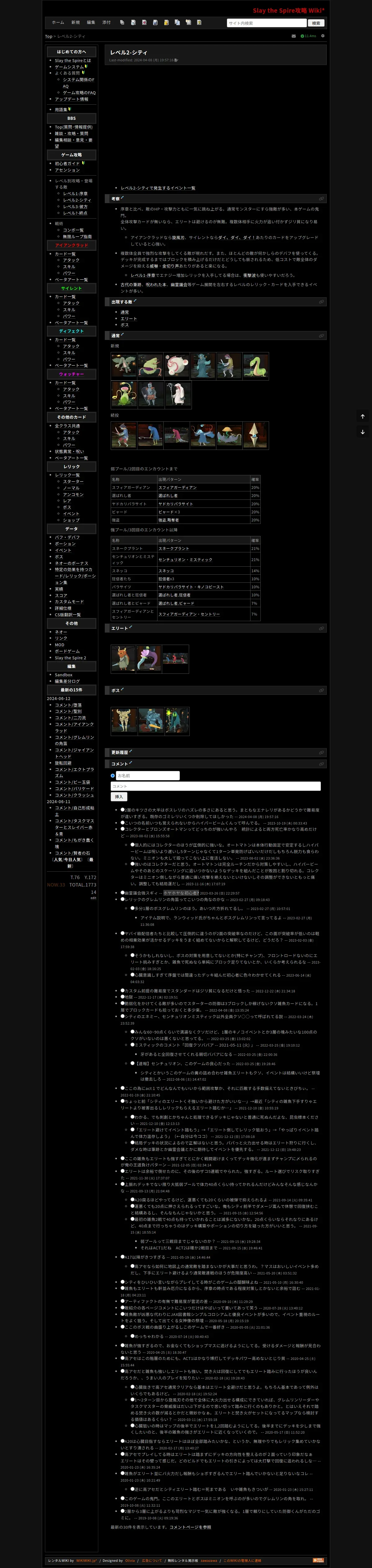The width and height of the screenshot is (372, 1568).
Task: Click the scroll-to-top arrow button
Action: [362, 416]
